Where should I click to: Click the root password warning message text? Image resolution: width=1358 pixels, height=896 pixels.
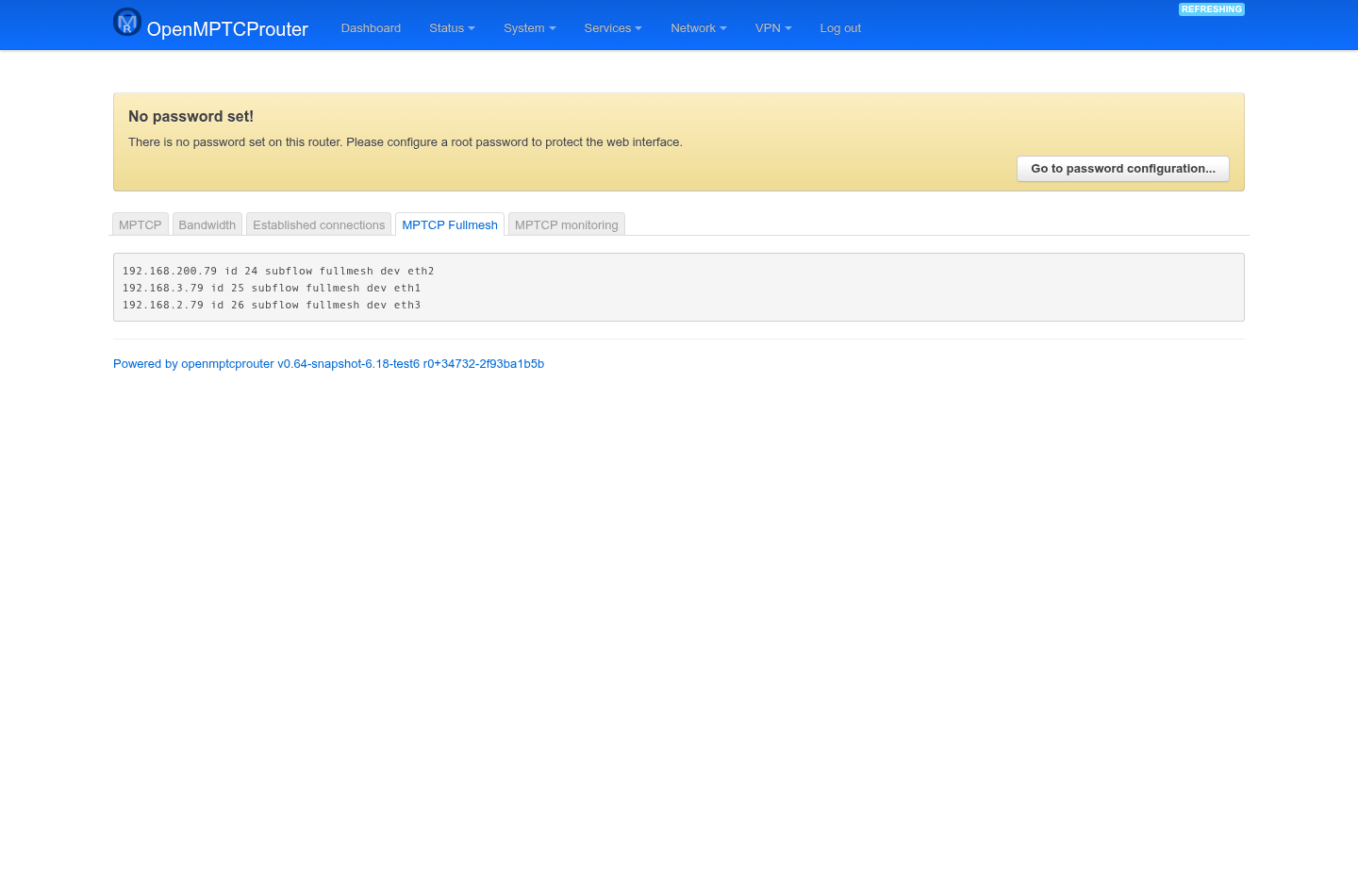click(406, 142)
